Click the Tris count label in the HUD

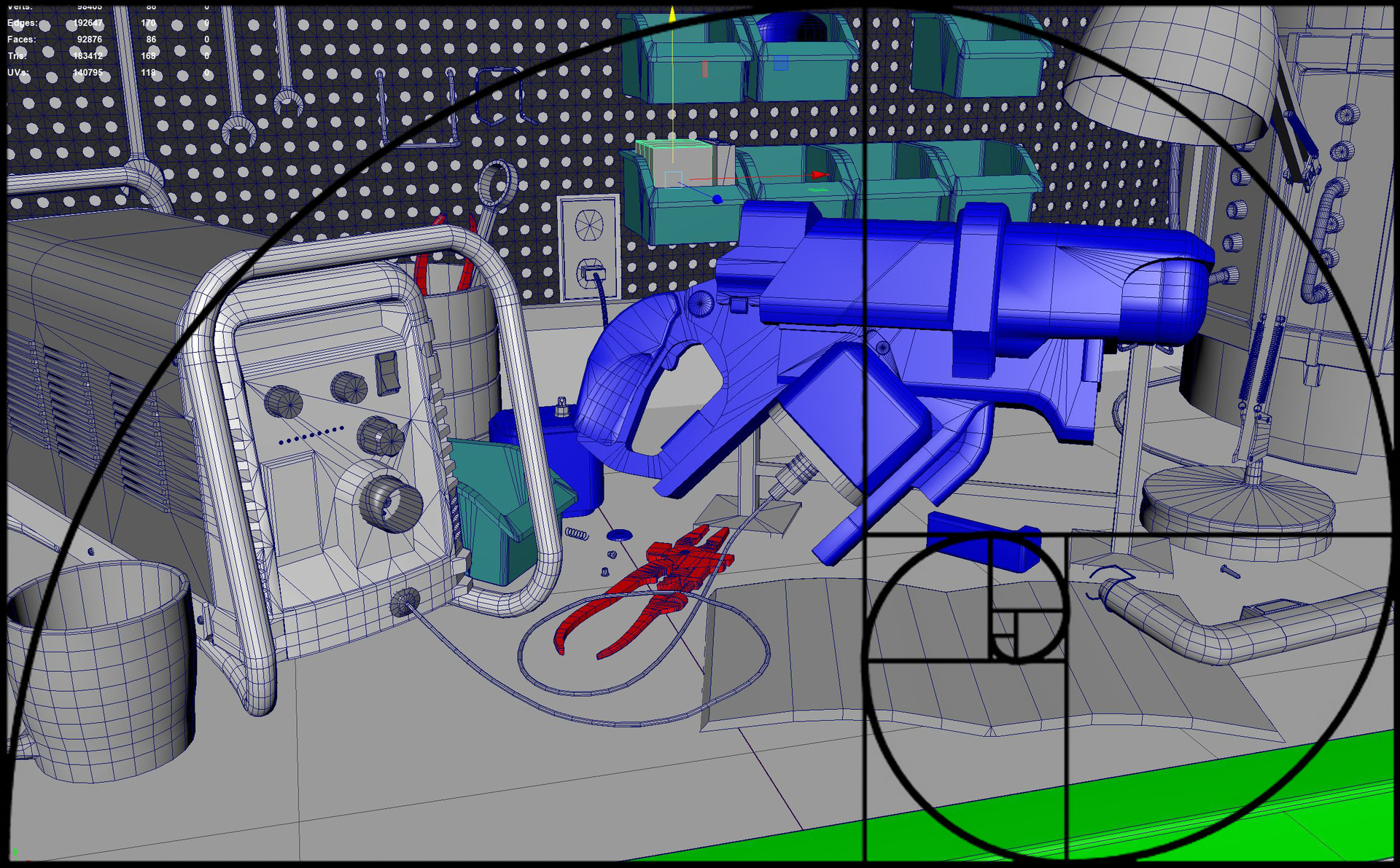click(x=16, y=56)
